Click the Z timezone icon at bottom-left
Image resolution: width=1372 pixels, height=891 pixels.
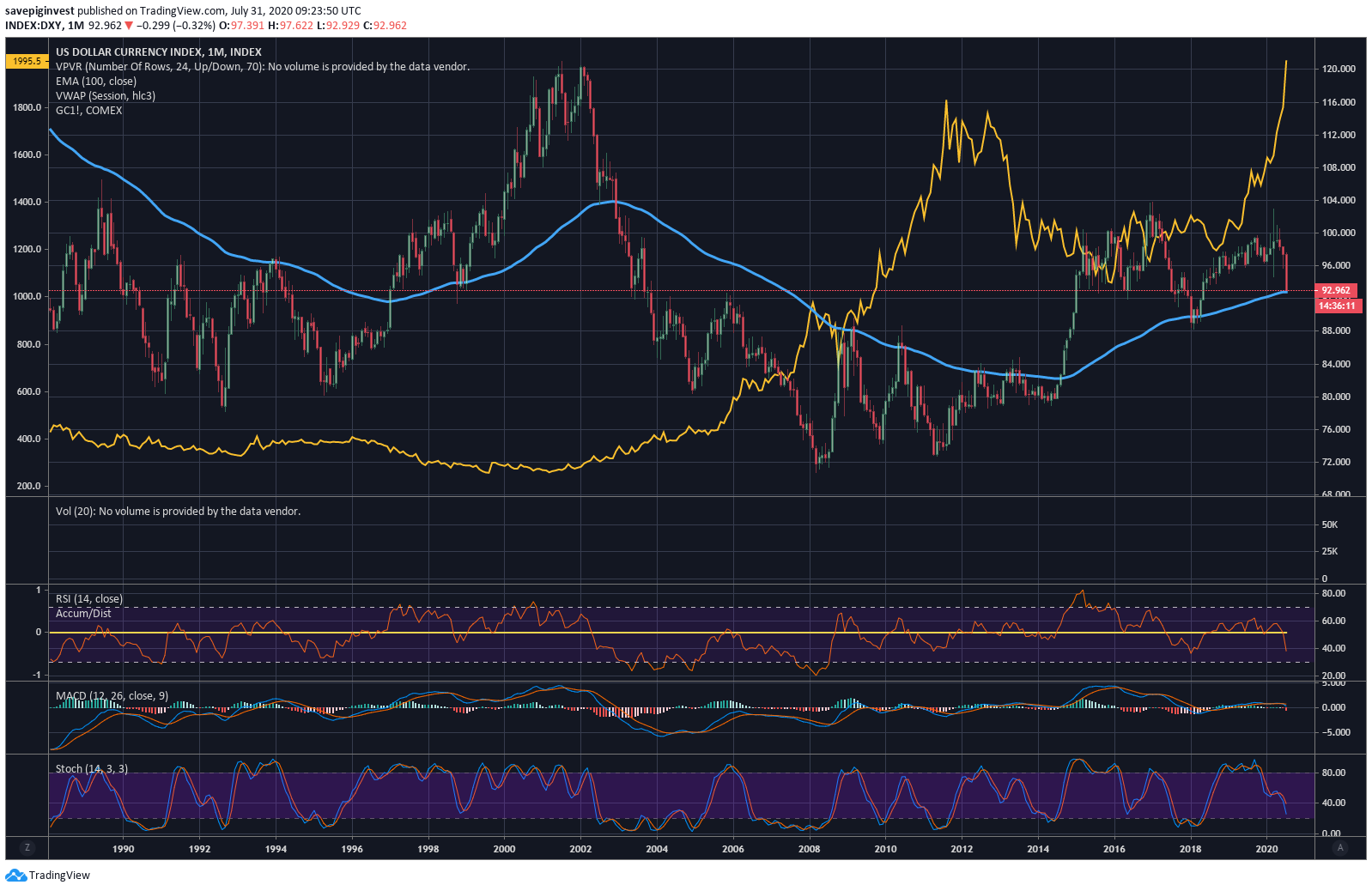27,847
